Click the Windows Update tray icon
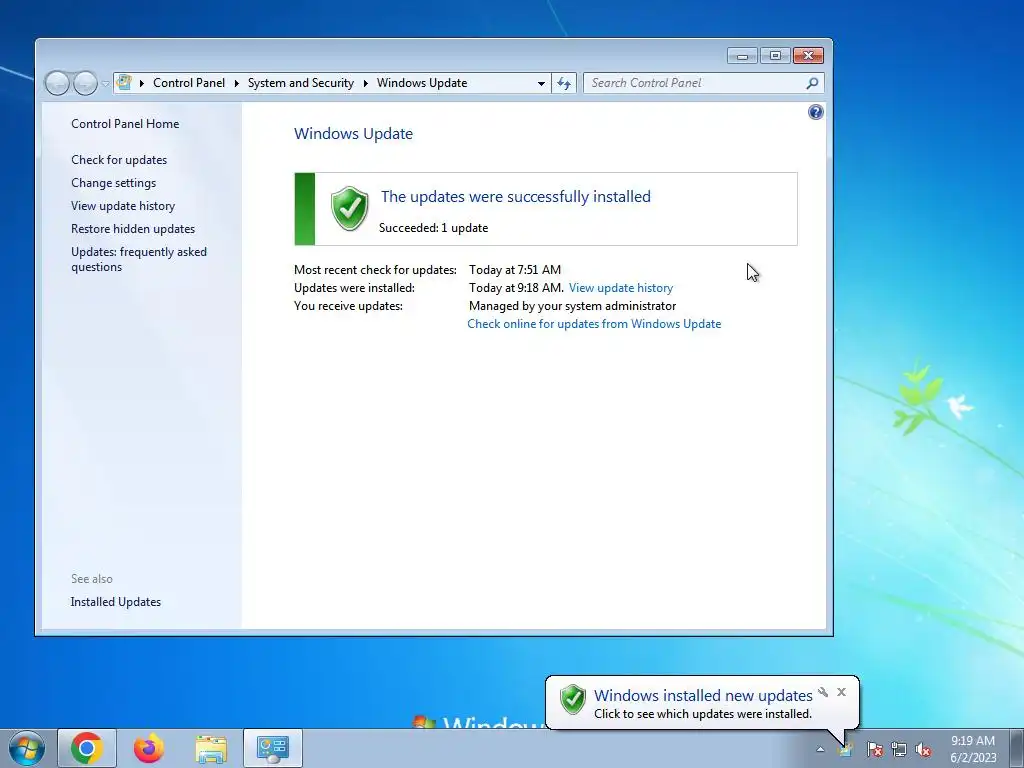The image size is (1024, 768). tap(846, 749)
